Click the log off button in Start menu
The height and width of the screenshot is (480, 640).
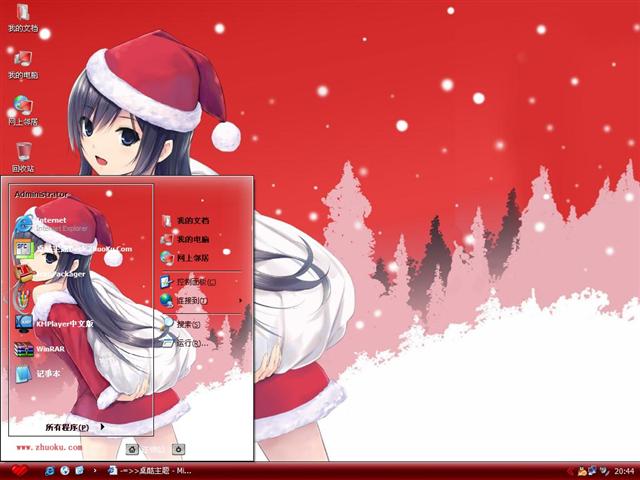point(132,449)
